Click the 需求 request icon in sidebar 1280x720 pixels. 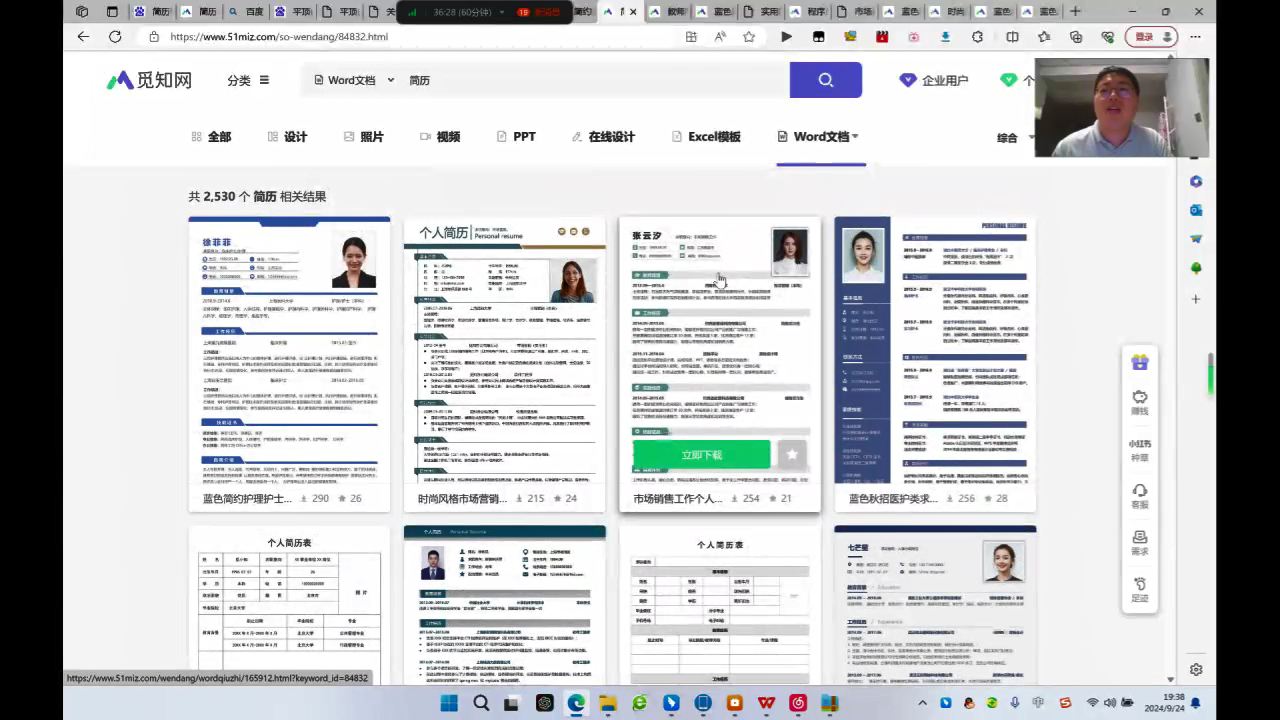pyautogui.click(x=1139, y=543)
